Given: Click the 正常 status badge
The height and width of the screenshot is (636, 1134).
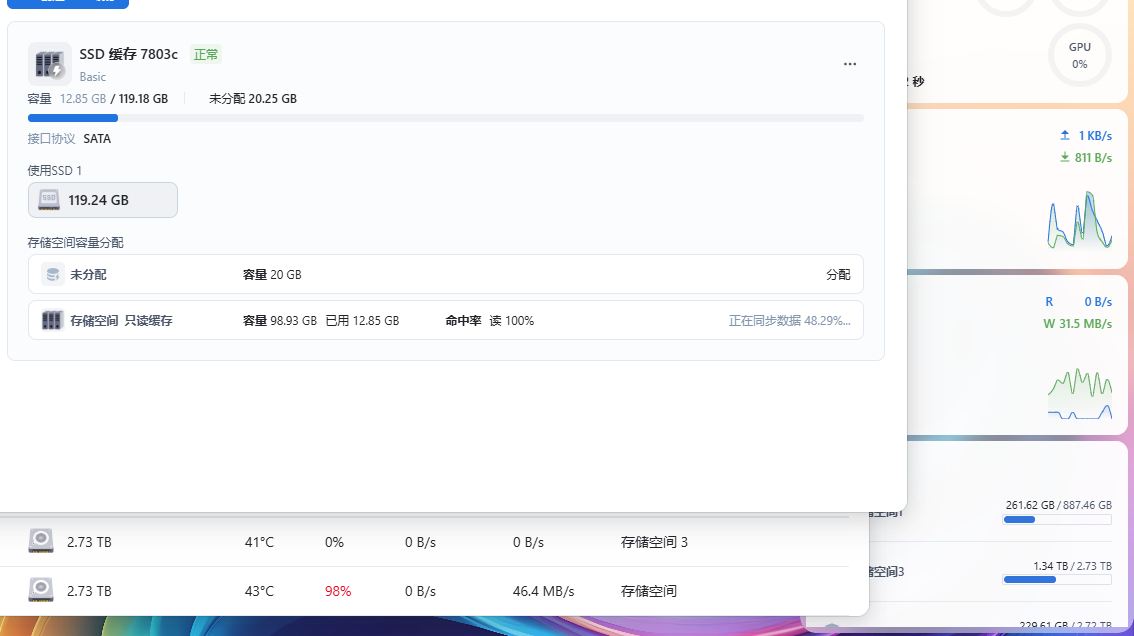Looking at the screenshot, I should 205,54.
